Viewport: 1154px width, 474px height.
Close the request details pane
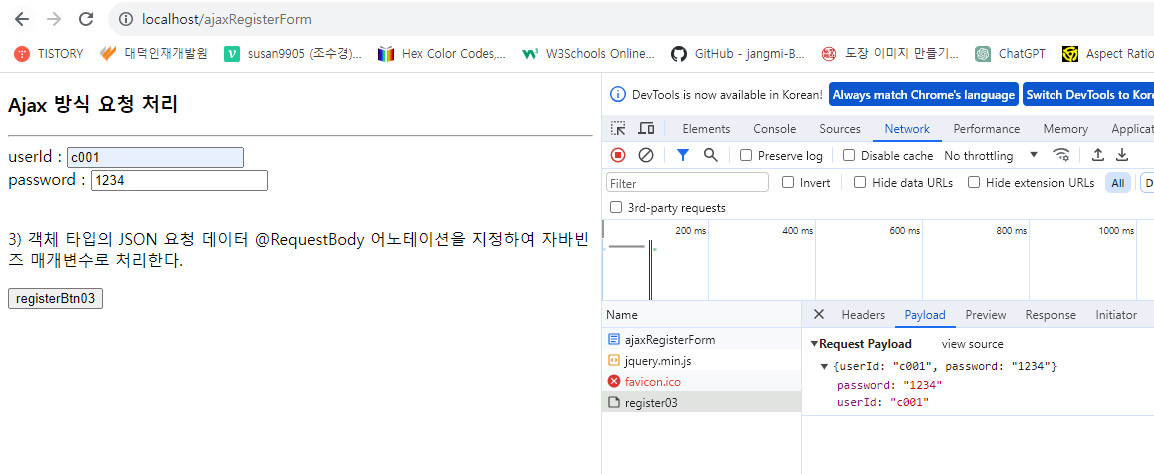point(818,314)
